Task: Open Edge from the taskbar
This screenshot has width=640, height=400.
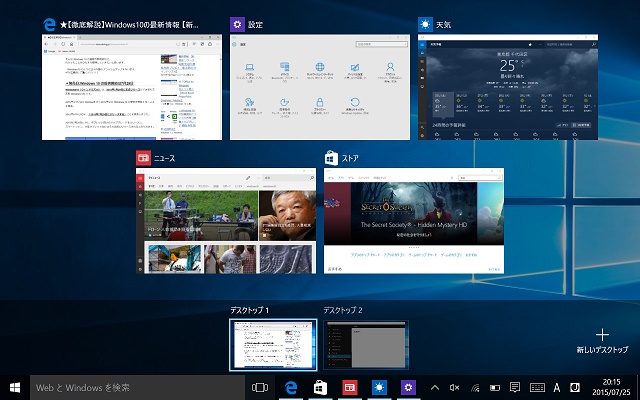Action: point(291,387)
